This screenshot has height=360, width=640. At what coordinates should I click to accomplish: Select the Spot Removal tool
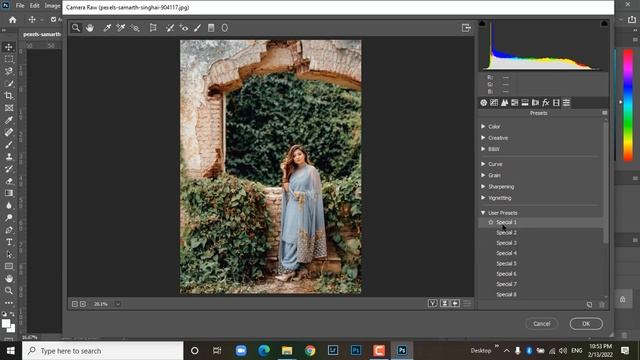point(170,28)
